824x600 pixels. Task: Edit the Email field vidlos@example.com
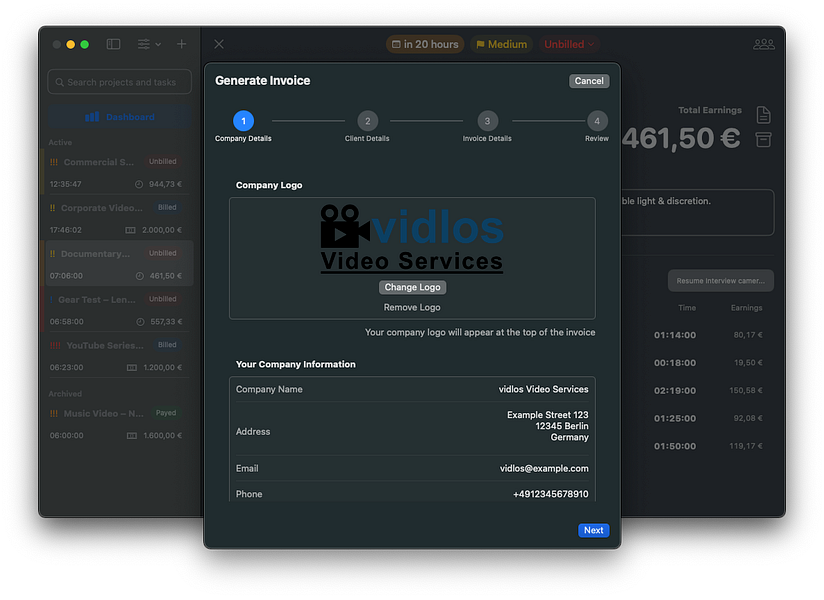544,468
